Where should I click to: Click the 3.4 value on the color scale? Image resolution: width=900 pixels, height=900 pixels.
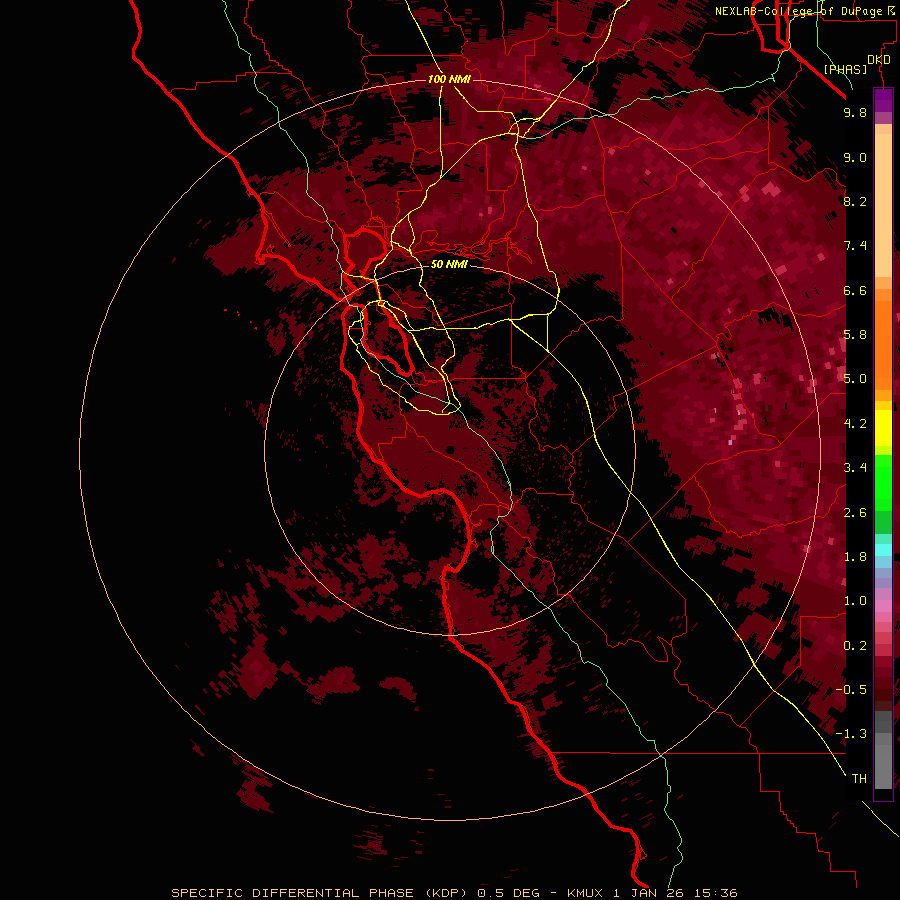coord(855,468)
